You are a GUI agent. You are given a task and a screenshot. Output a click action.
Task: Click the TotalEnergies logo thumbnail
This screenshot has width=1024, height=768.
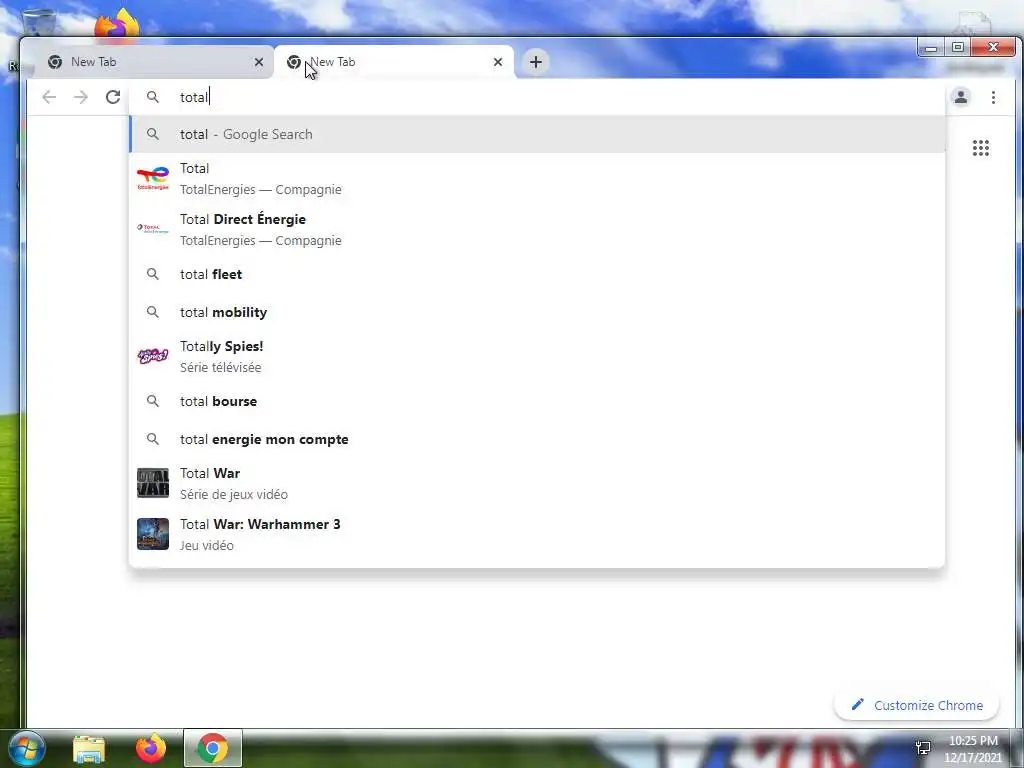coord(153,178)
